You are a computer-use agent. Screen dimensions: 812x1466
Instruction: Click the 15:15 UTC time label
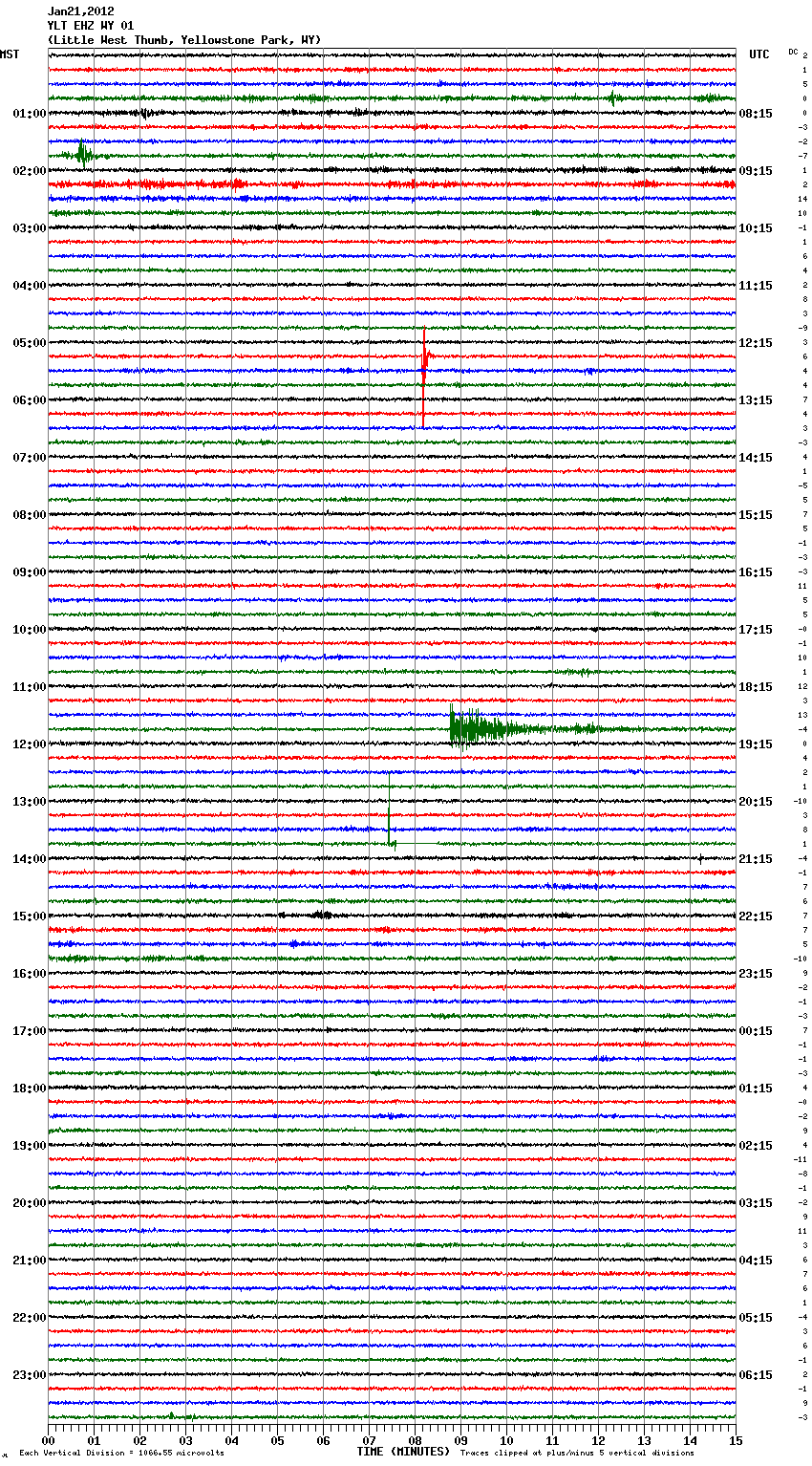point(756,515)
